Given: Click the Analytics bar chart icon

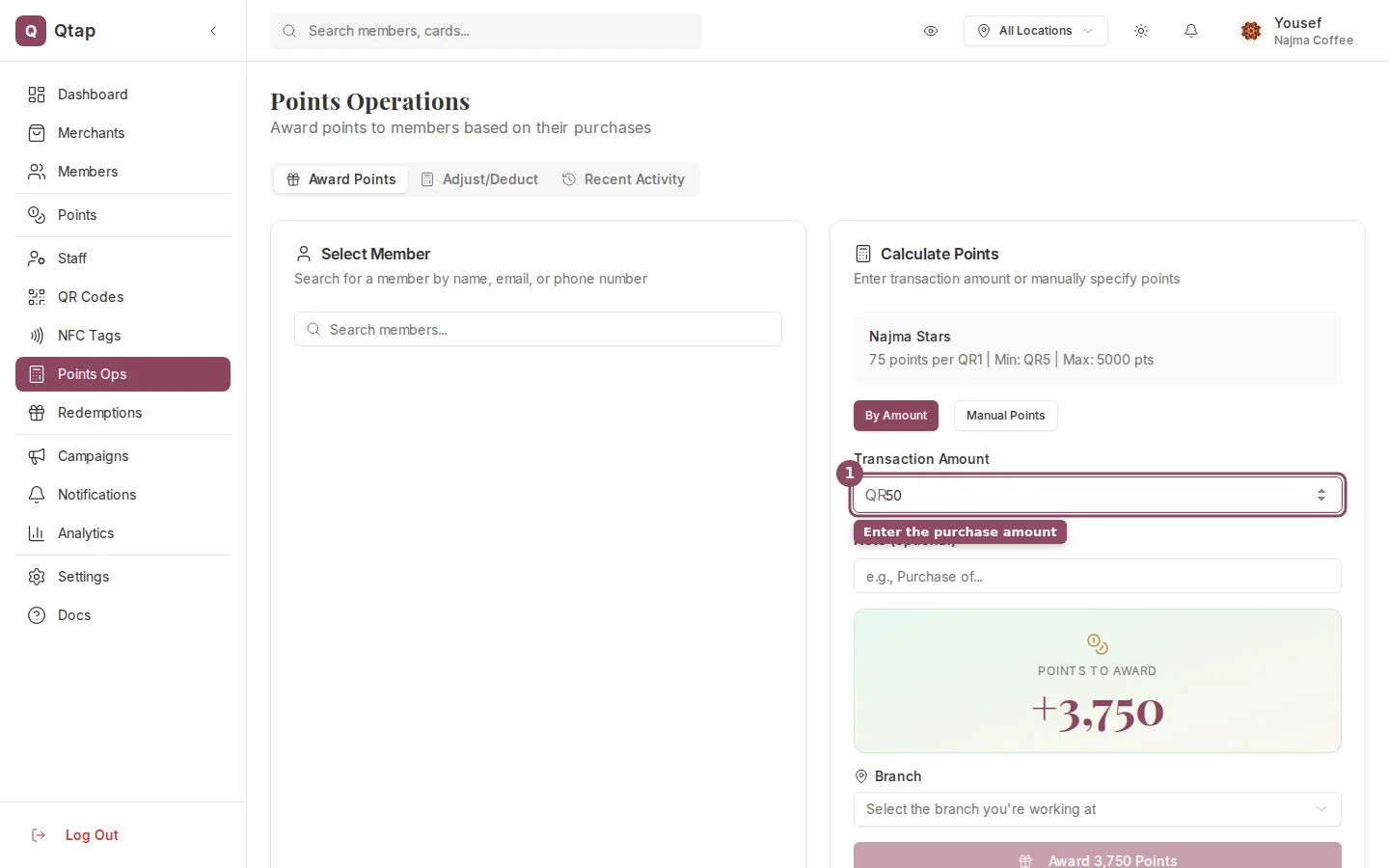Looking at the screenshot, I should [37, 533].
